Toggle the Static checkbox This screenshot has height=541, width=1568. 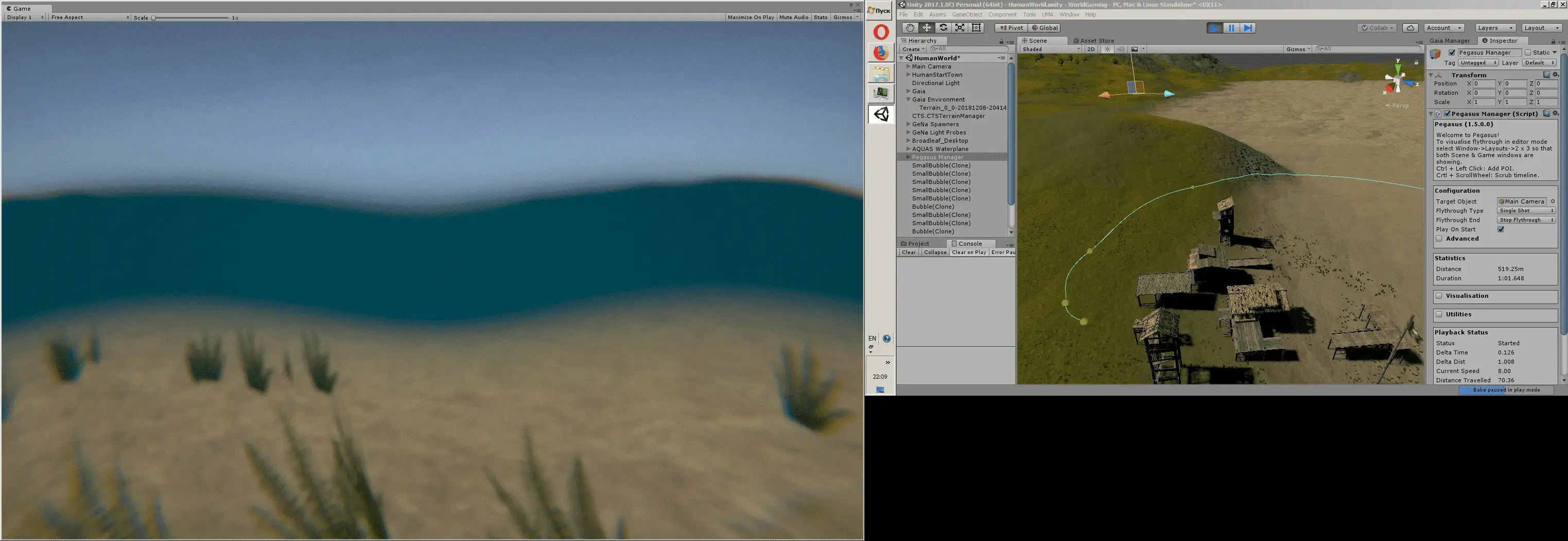(x=1528, y=53)
